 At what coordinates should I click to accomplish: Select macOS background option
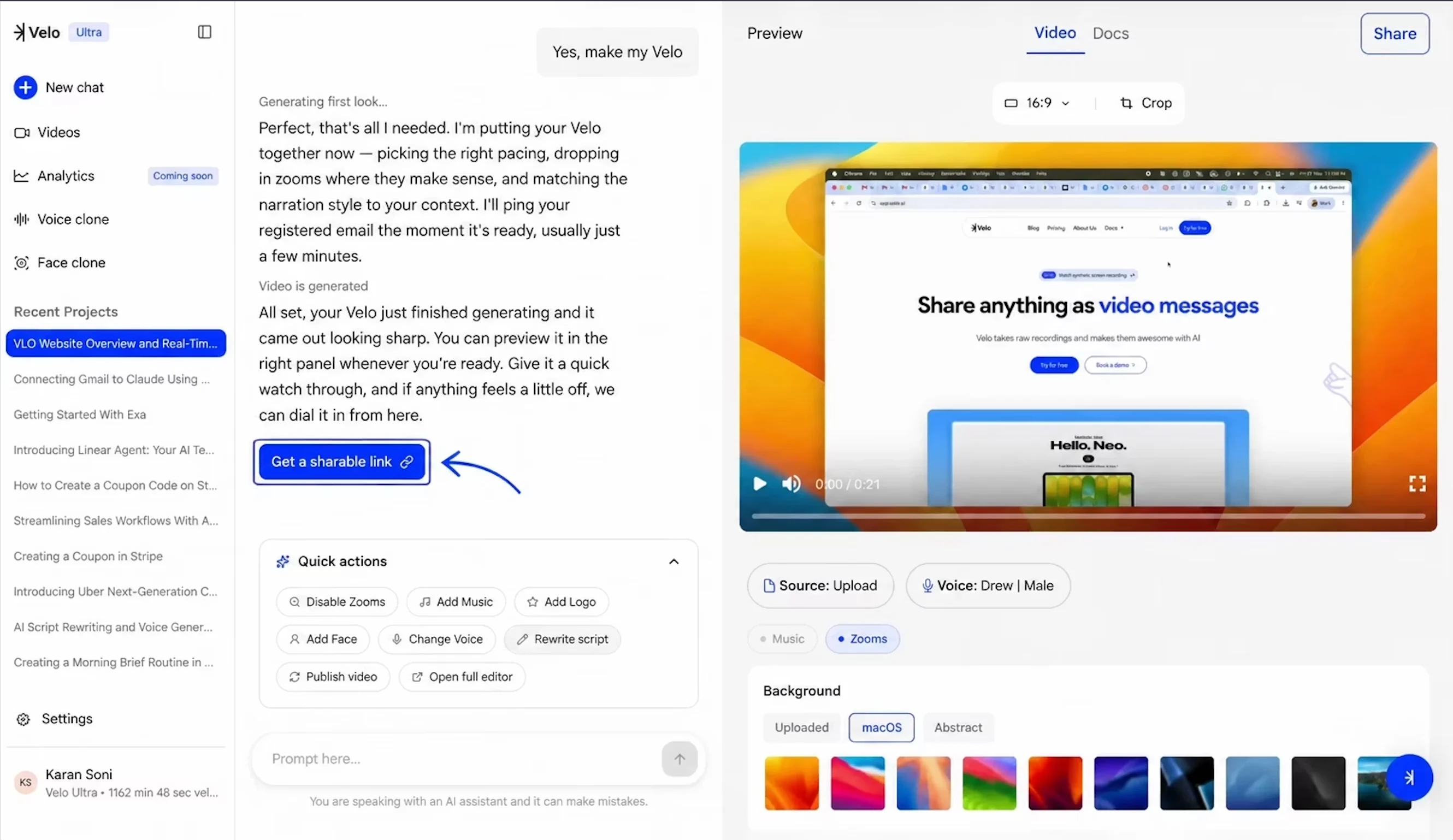pos(882,727)
